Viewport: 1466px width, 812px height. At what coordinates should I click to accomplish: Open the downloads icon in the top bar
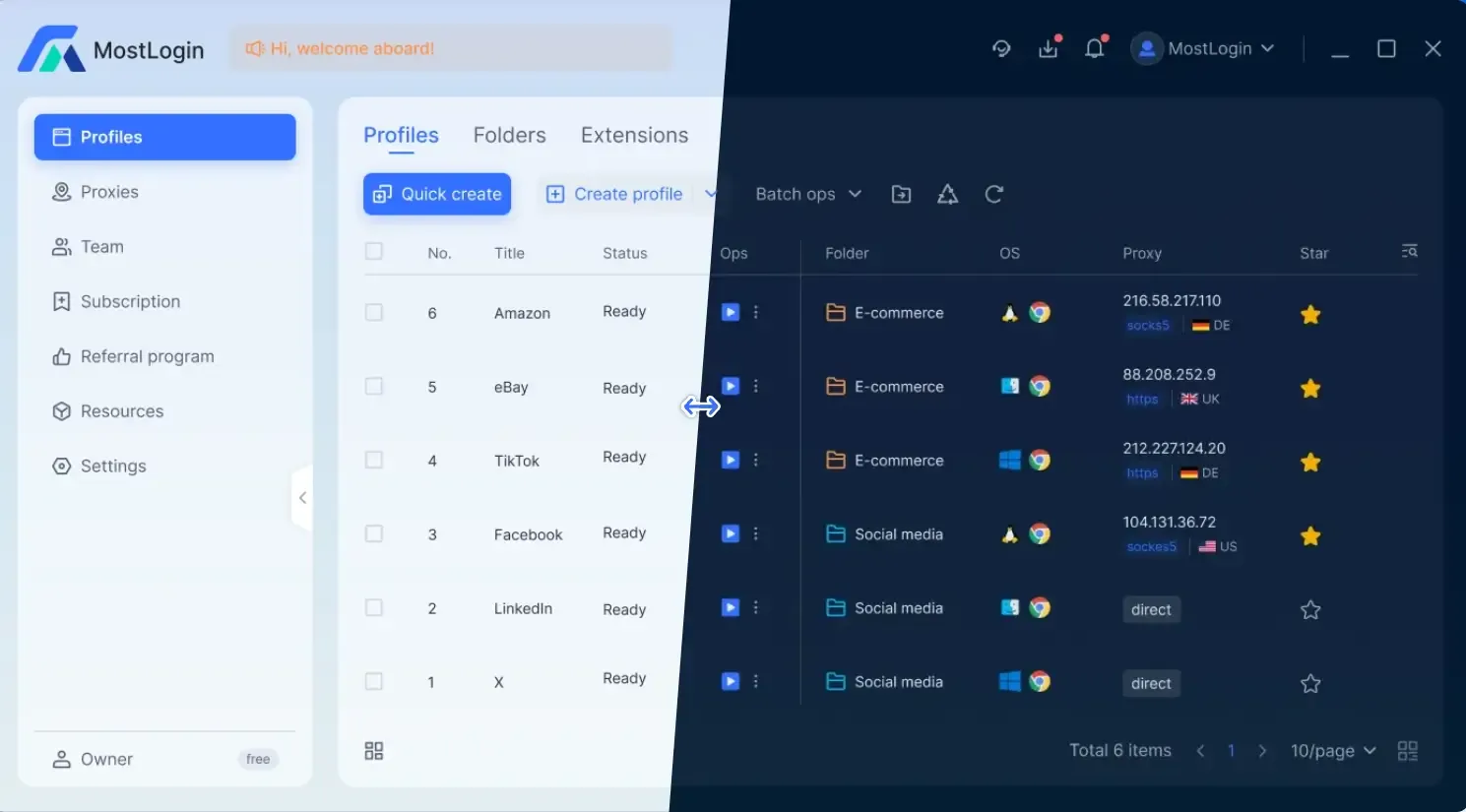tap(1049, 48)
